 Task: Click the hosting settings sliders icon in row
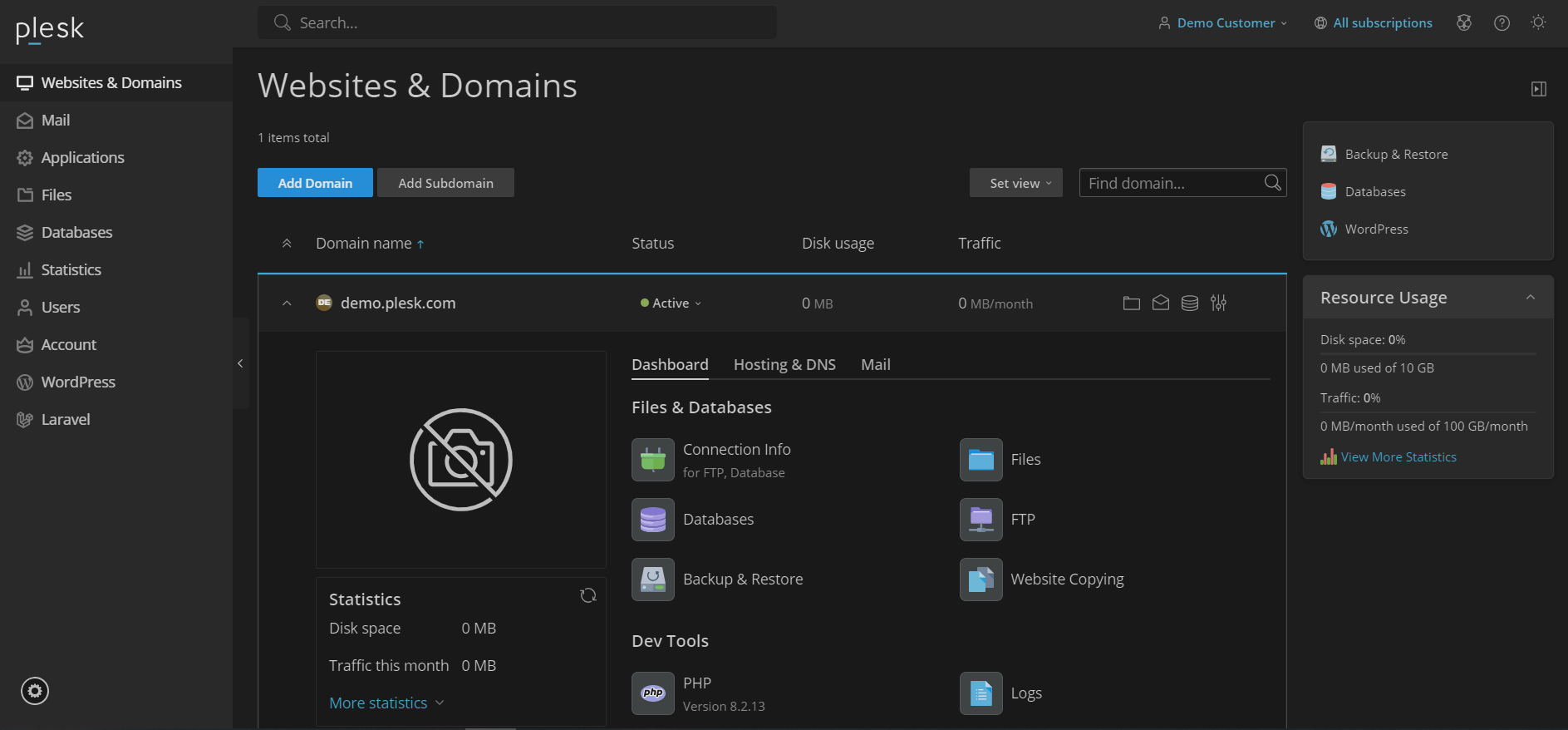coord(1218,303)
